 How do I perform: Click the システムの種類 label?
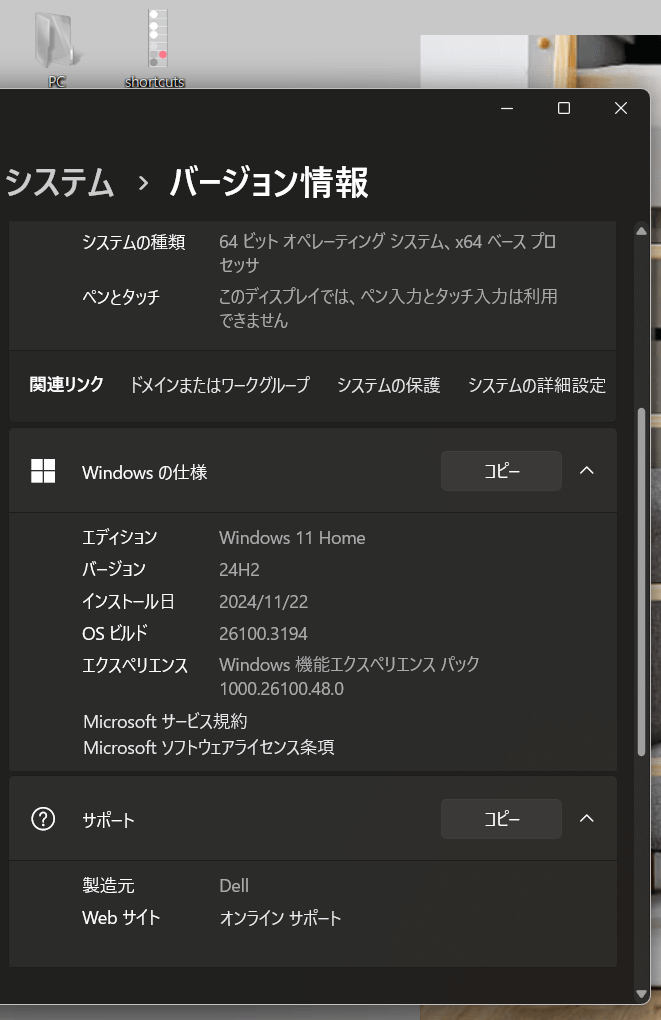click(x=133, y=242)
